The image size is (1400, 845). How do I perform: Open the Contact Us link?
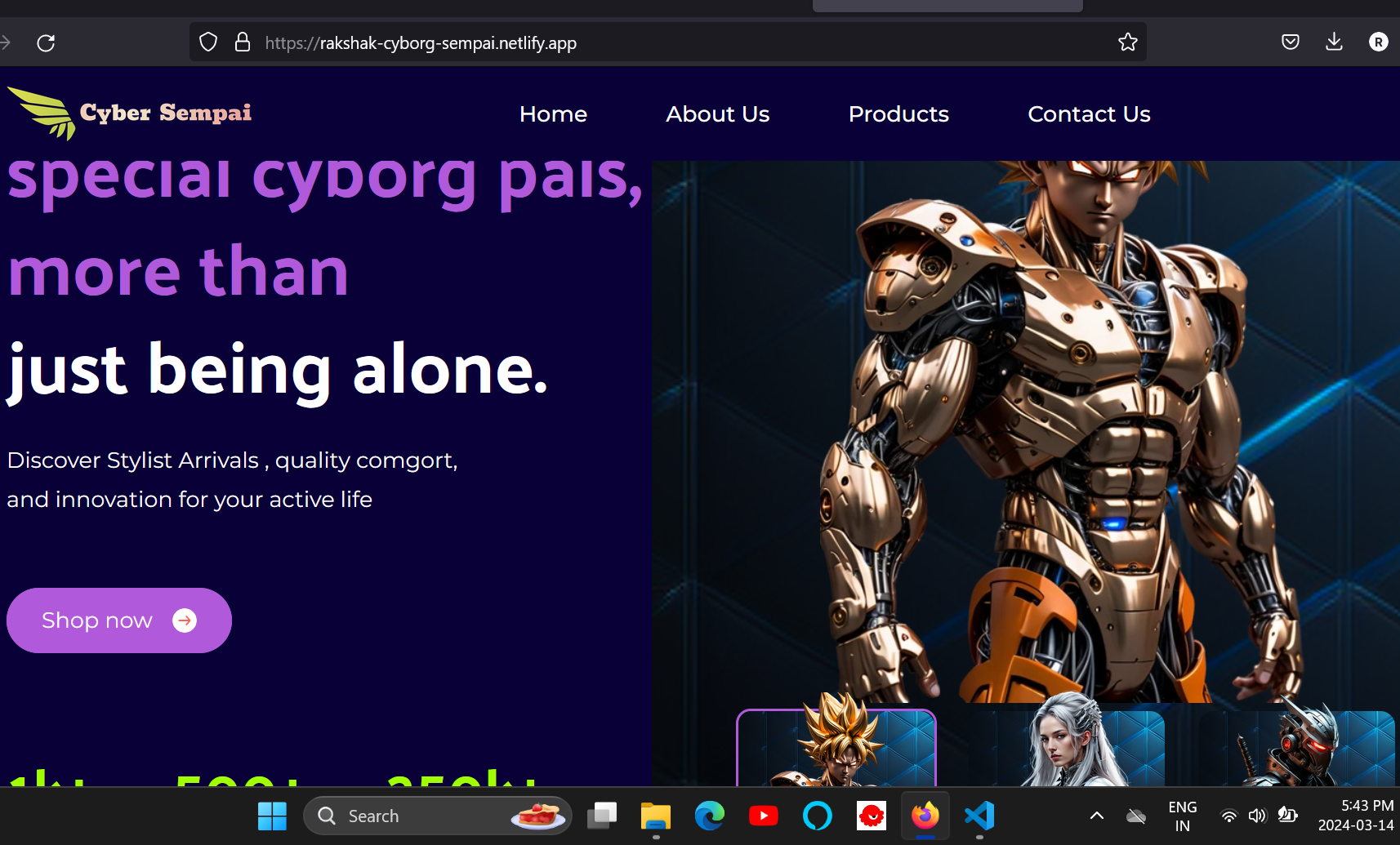(x=1089, y=114)
